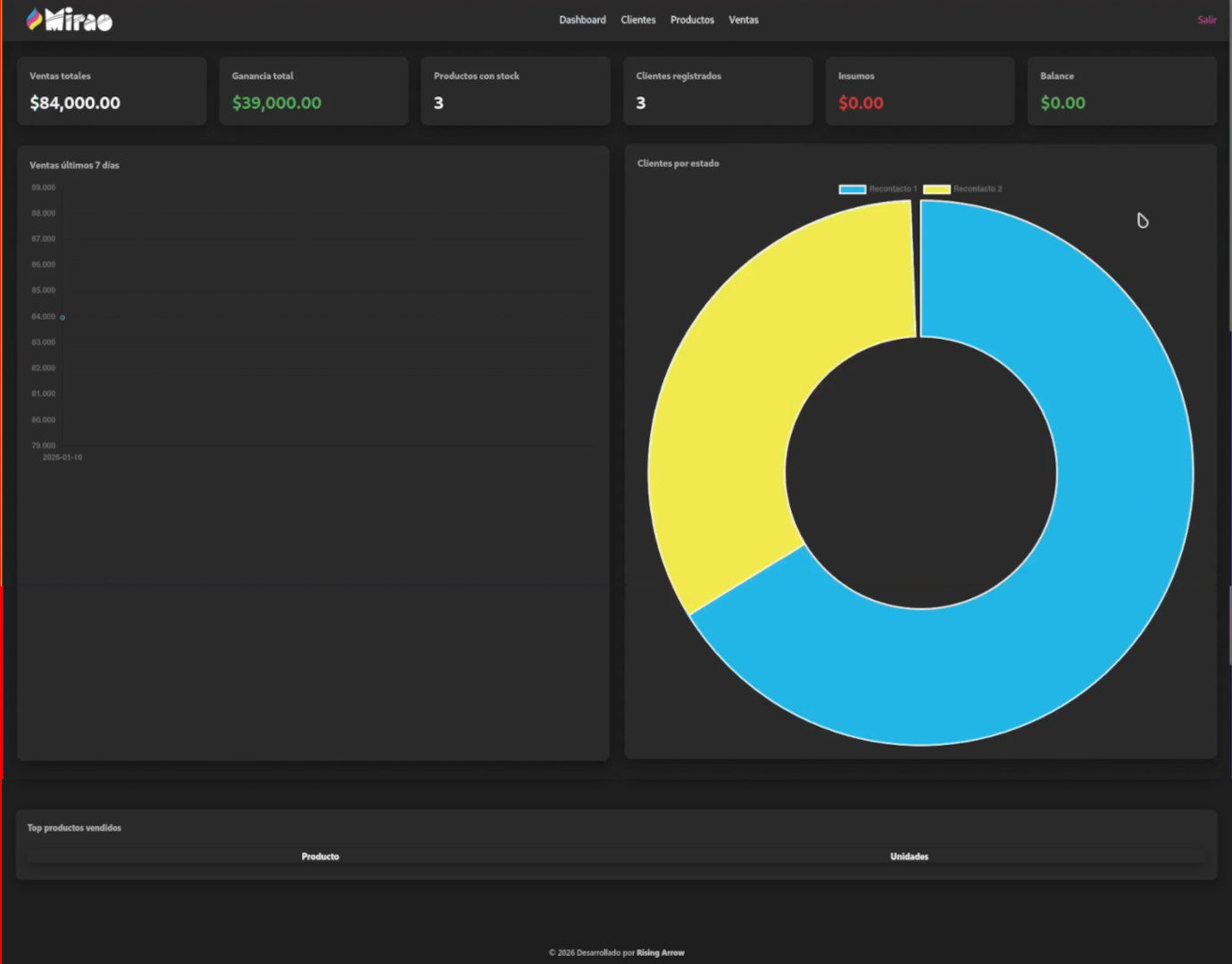
Task: Click the Ganancia total card
Action: [x=313, y=91]
